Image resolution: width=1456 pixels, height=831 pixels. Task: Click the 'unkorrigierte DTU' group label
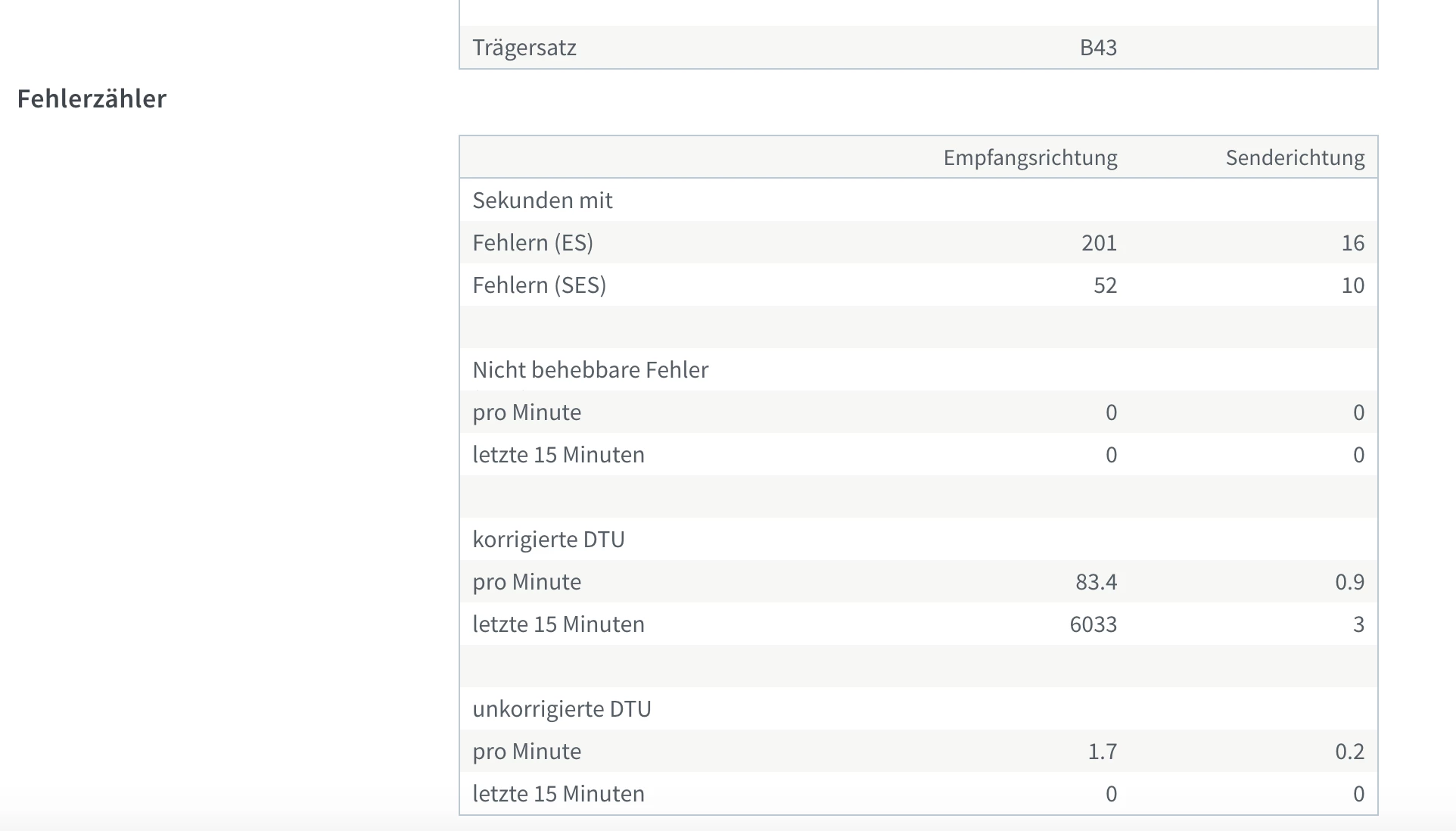point(562,709)
